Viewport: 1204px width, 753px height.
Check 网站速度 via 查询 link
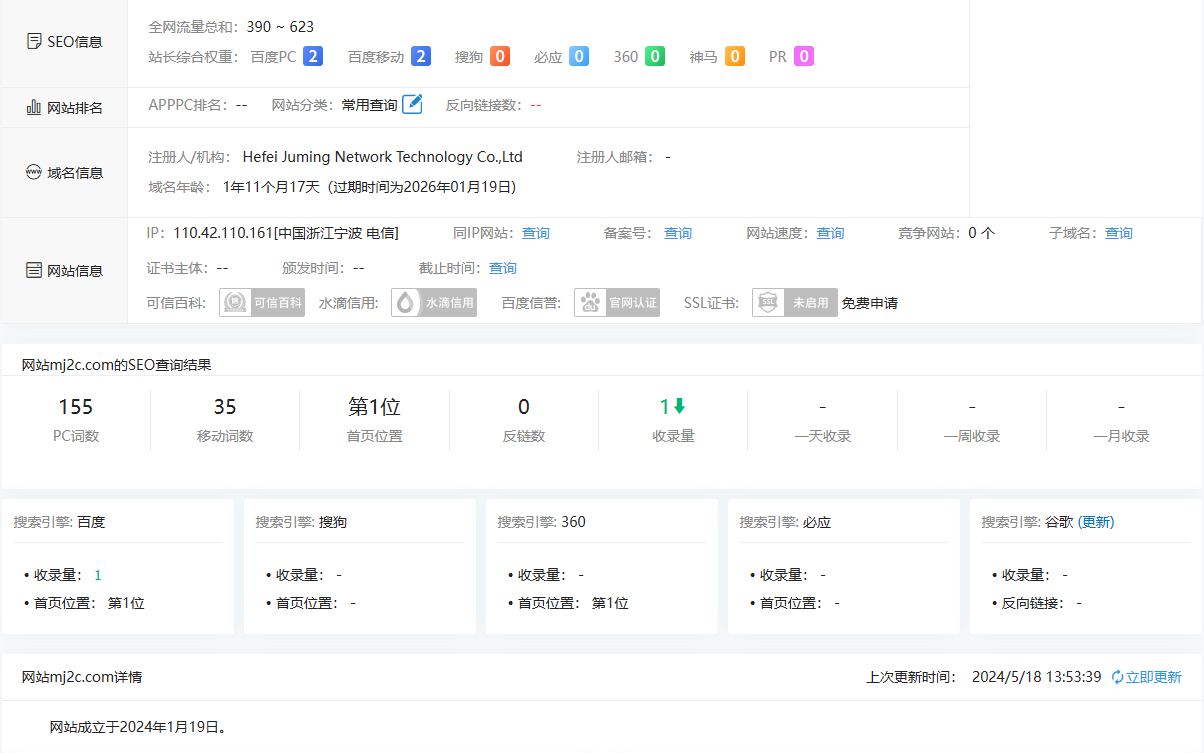830,233
